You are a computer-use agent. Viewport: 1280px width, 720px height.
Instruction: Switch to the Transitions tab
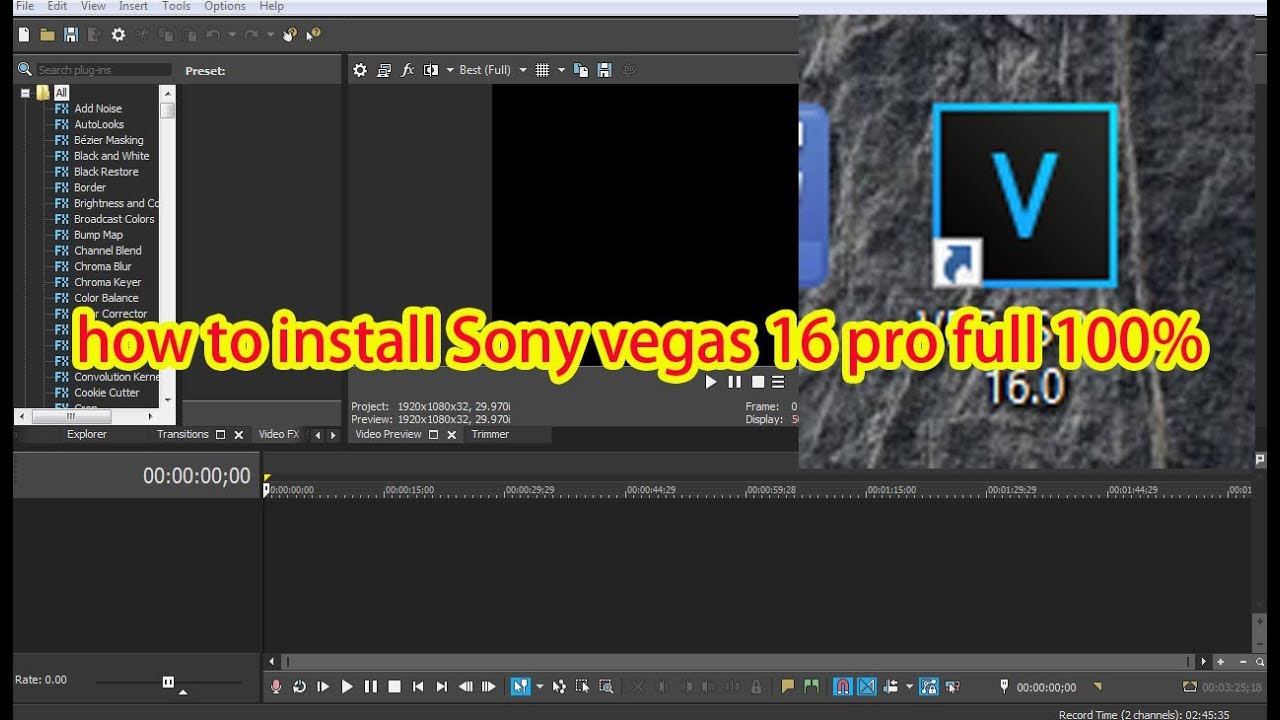pos(183,434)
